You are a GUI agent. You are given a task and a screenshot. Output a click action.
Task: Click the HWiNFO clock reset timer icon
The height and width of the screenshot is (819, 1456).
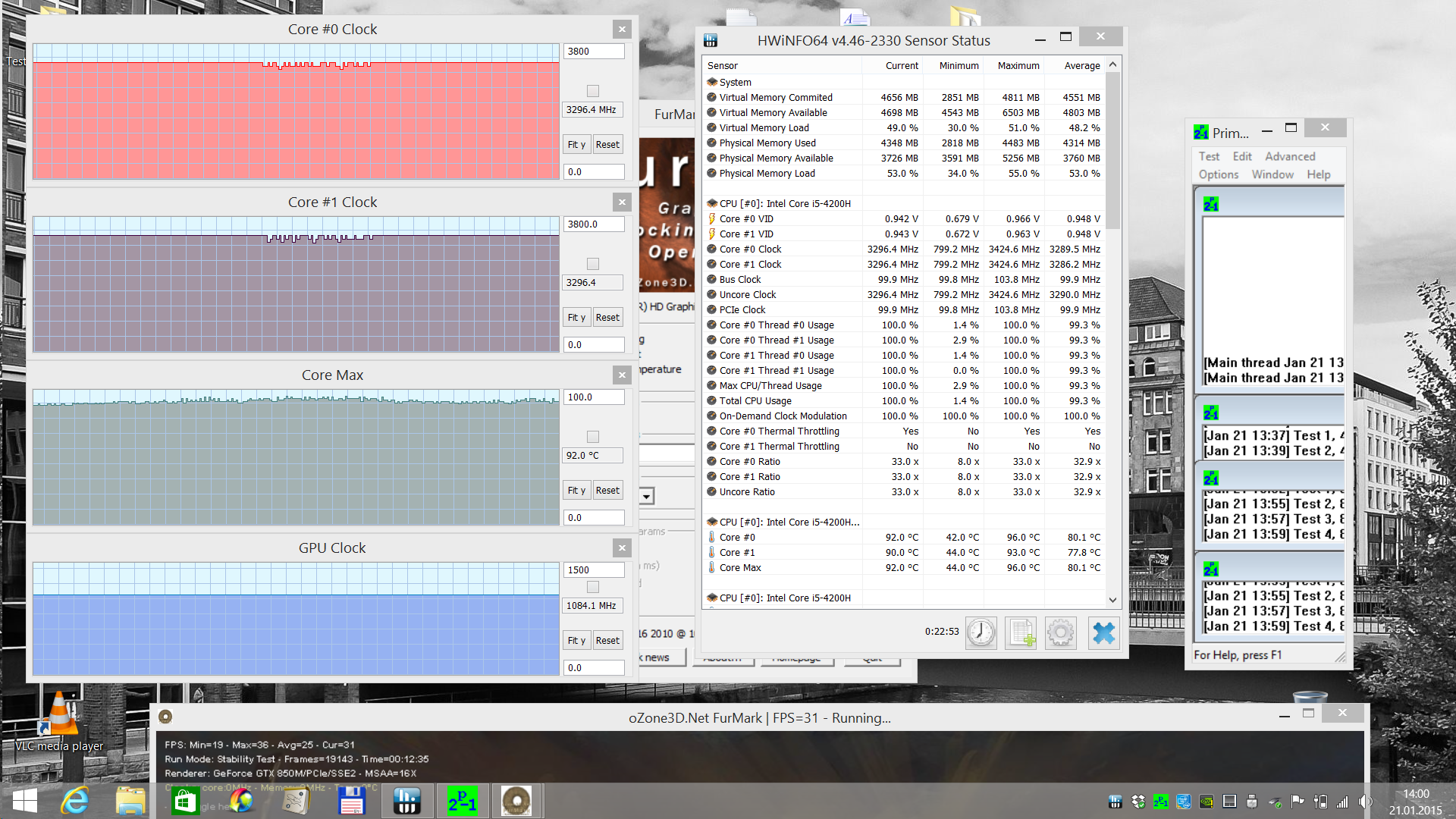[981, 632]
